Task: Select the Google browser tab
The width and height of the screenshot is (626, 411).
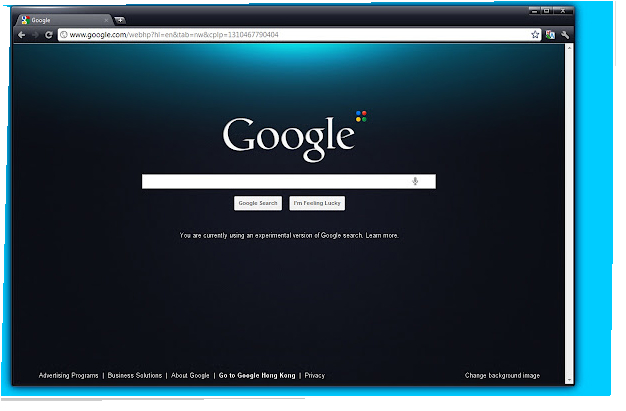Action: (x=64, y=20)
